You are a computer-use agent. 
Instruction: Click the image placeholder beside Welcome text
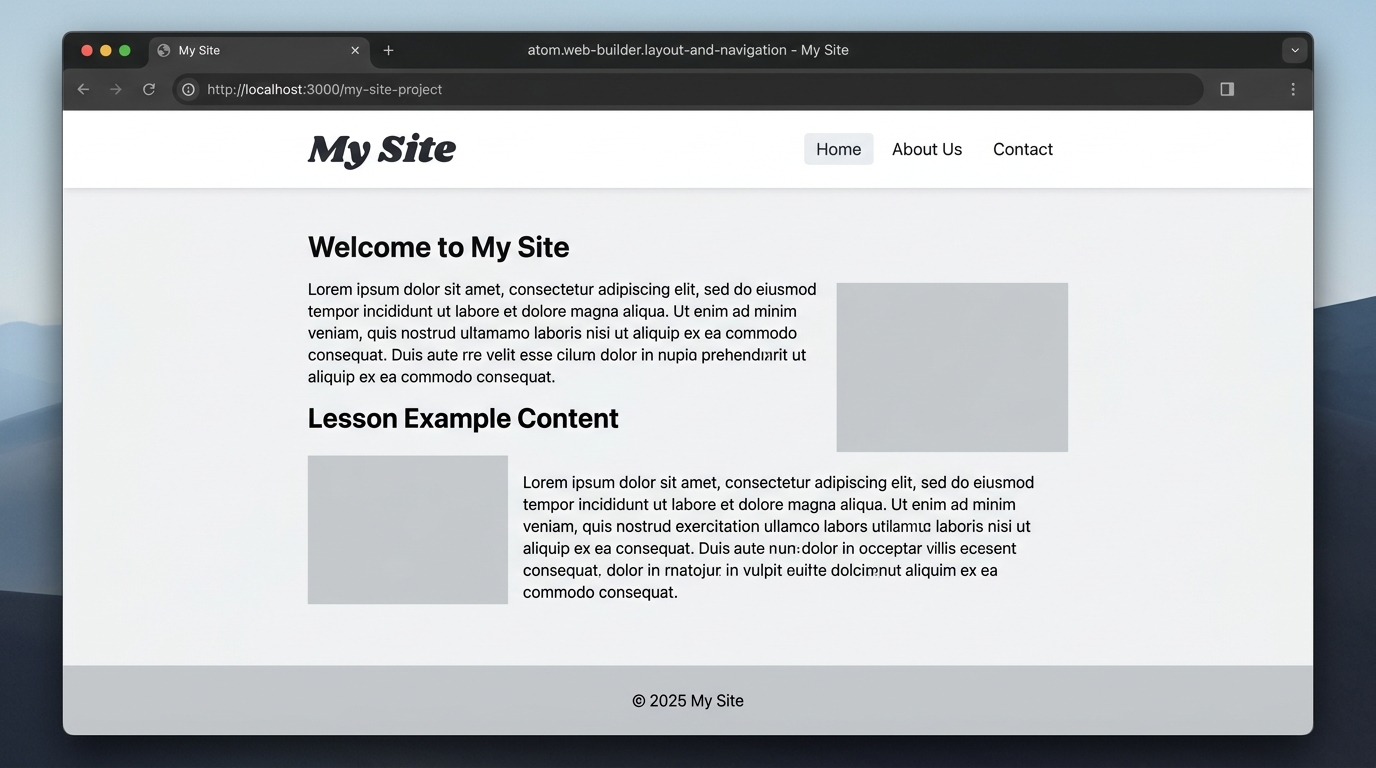tap(952, 367)
